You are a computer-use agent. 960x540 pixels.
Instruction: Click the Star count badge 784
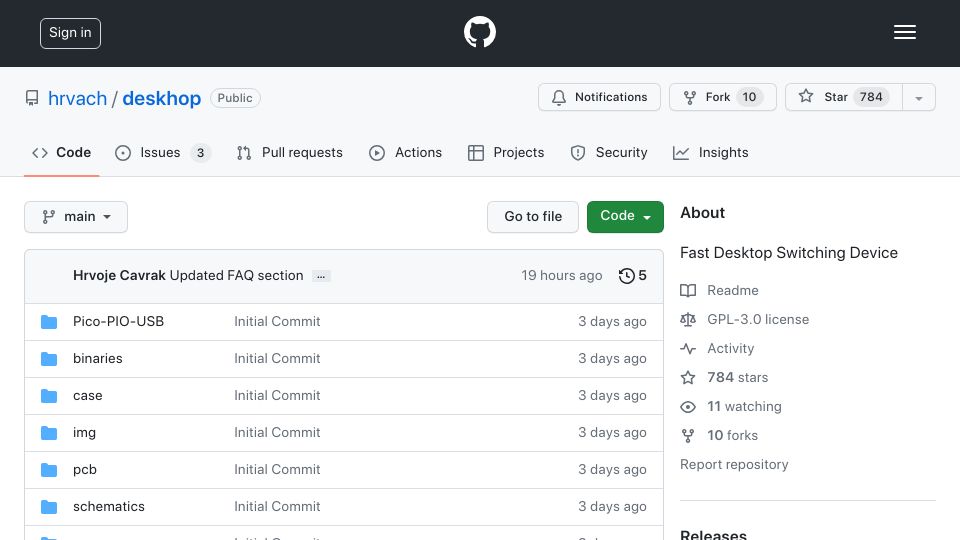[871, 97]
